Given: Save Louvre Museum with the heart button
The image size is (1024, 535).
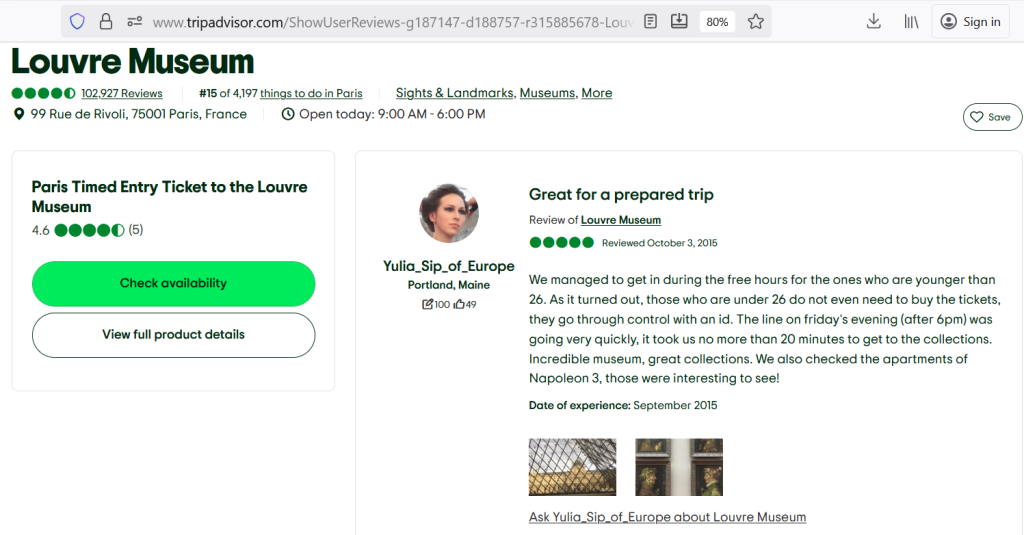Looking at the screenshot, I should tap(992, 117).
